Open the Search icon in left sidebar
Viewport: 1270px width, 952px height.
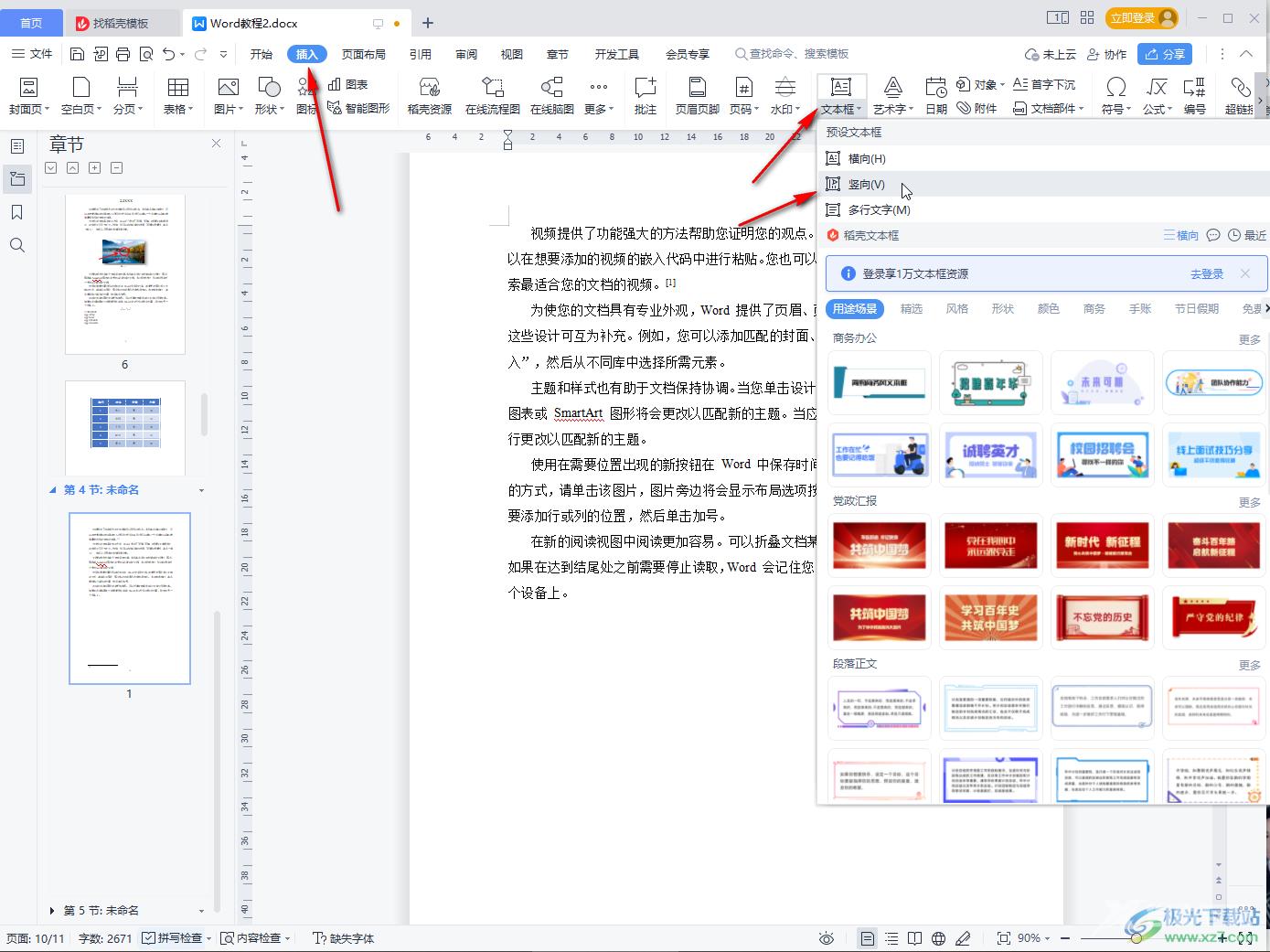click(x=16, y=245)
